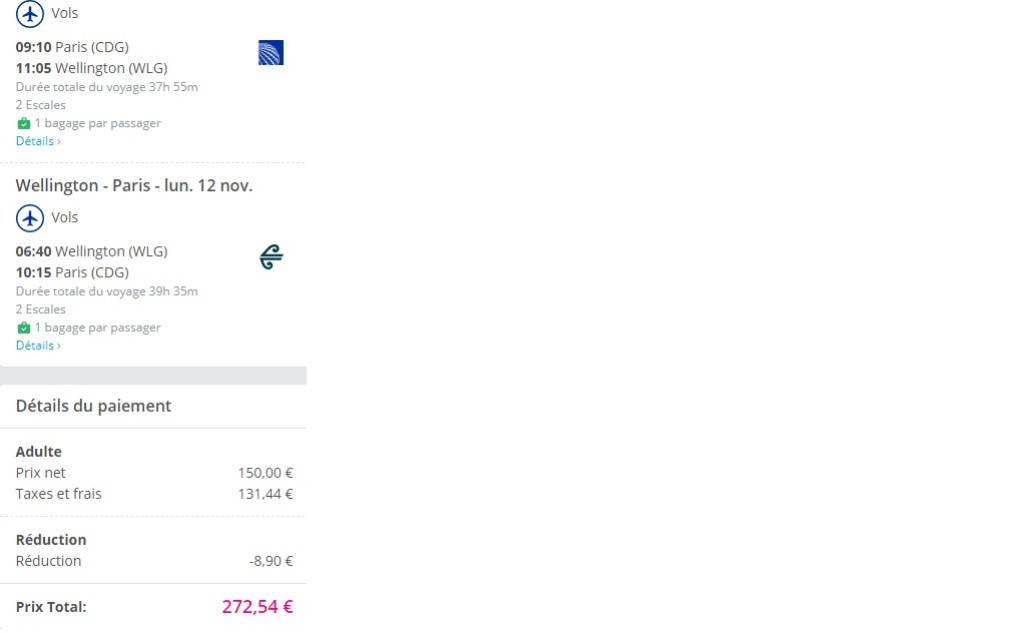Click the Réduction amount -8,90 €
This screenshot has height=633, width=1024.
click(271, 561)
